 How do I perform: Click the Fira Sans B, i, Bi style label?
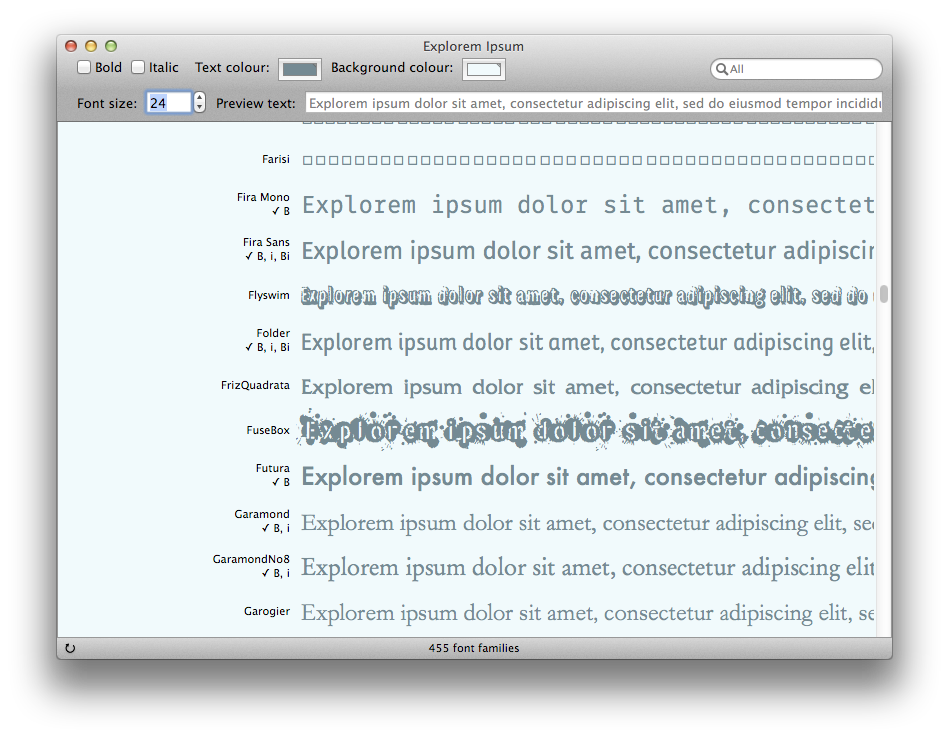coord(268,256)
